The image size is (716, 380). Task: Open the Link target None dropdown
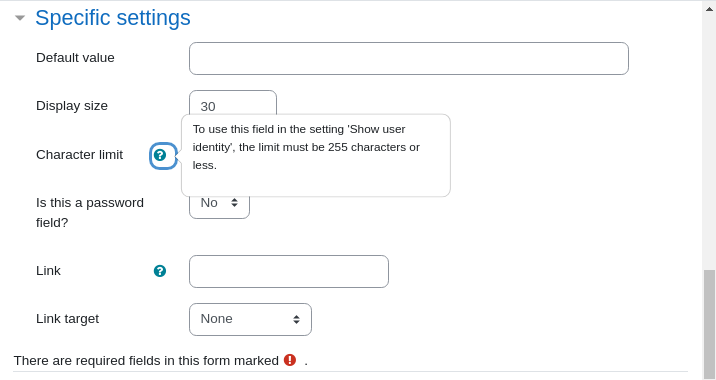click(x=250, y=319)
